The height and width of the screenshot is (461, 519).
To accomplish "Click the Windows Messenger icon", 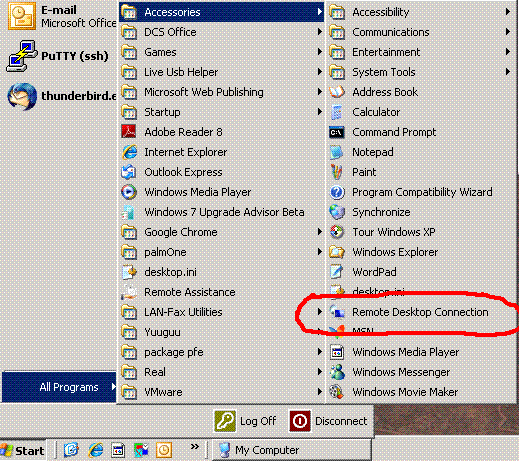I will click(337, 372).
